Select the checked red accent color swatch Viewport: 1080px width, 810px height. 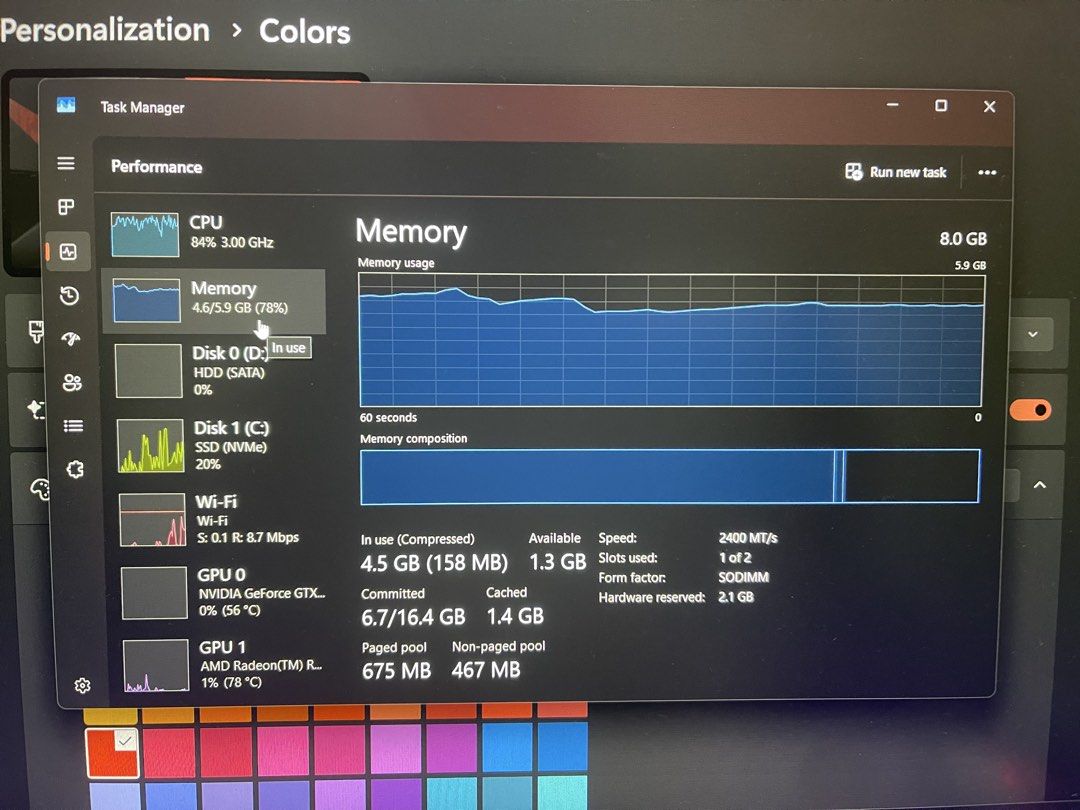[x=112, y=754]
